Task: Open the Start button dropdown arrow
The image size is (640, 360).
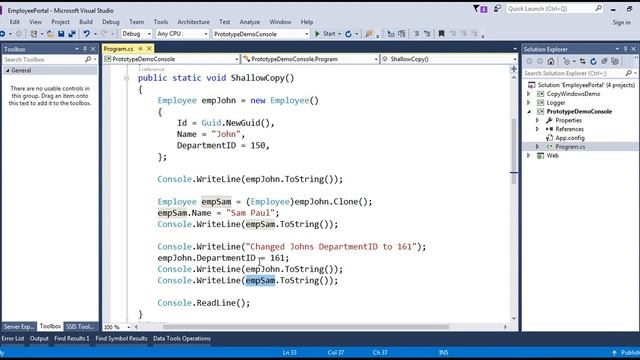Action: [x=339, y=34]
